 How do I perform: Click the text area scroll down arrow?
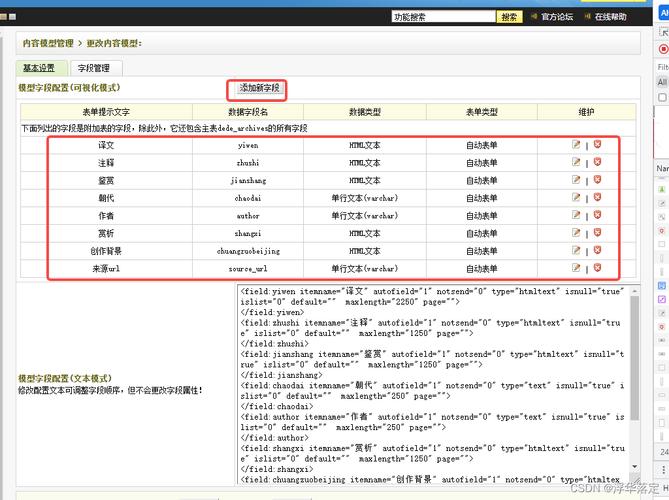point(635,466)
